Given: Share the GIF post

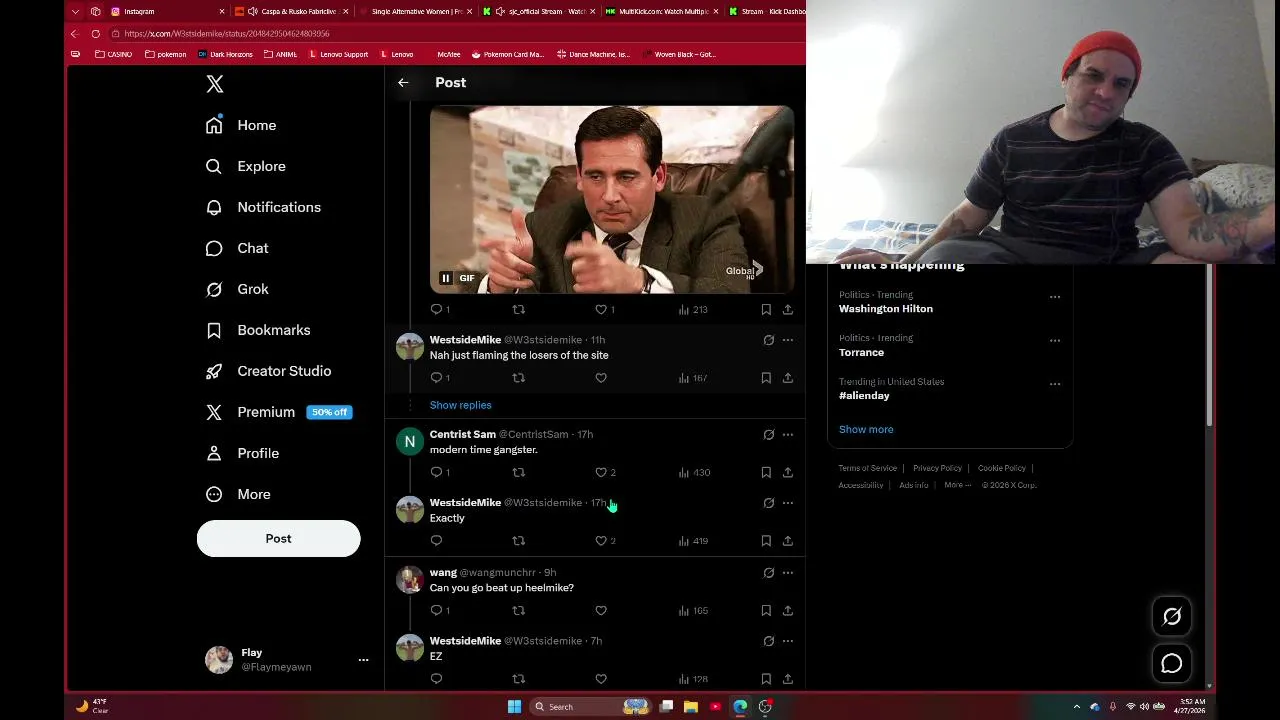Looking at the screenshot, I should pos(788,310).
